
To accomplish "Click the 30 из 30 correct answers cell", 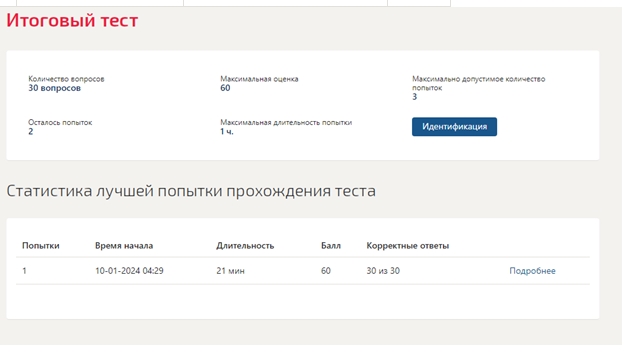I will [x=383, y=271].
